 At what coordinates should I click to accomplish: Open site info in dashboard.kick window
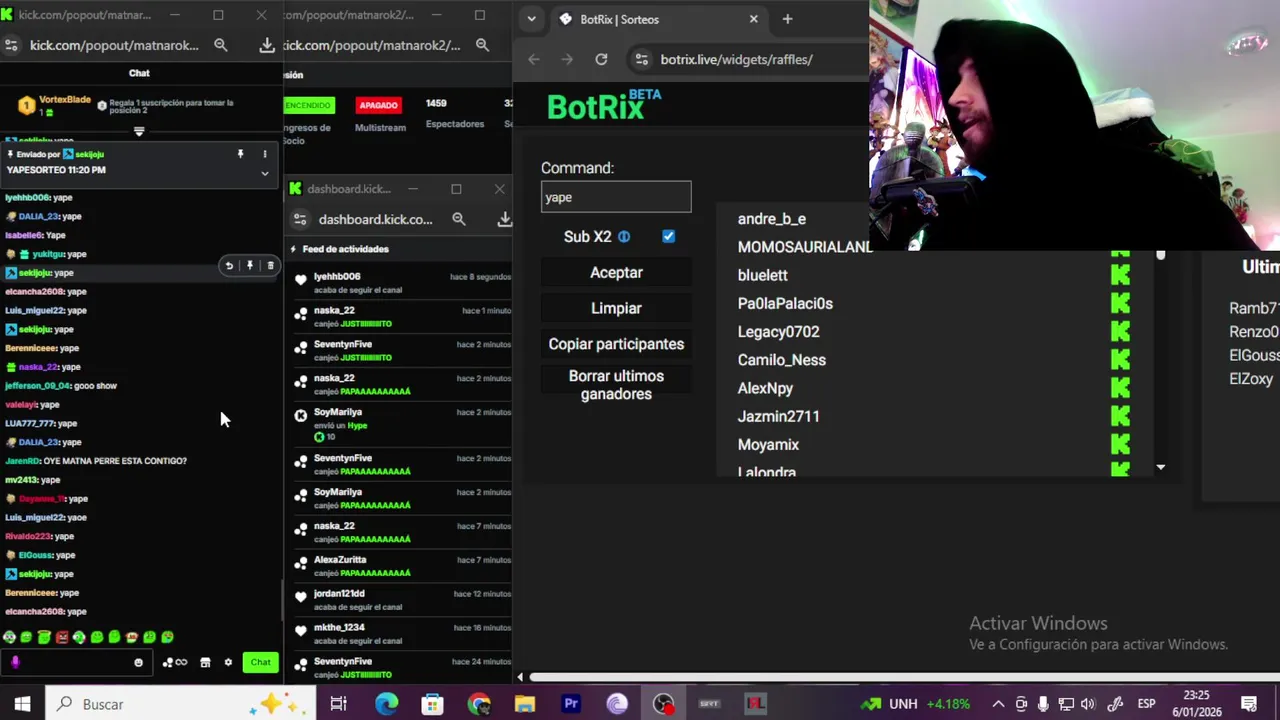pyautogui.click(x=300, y=219)
